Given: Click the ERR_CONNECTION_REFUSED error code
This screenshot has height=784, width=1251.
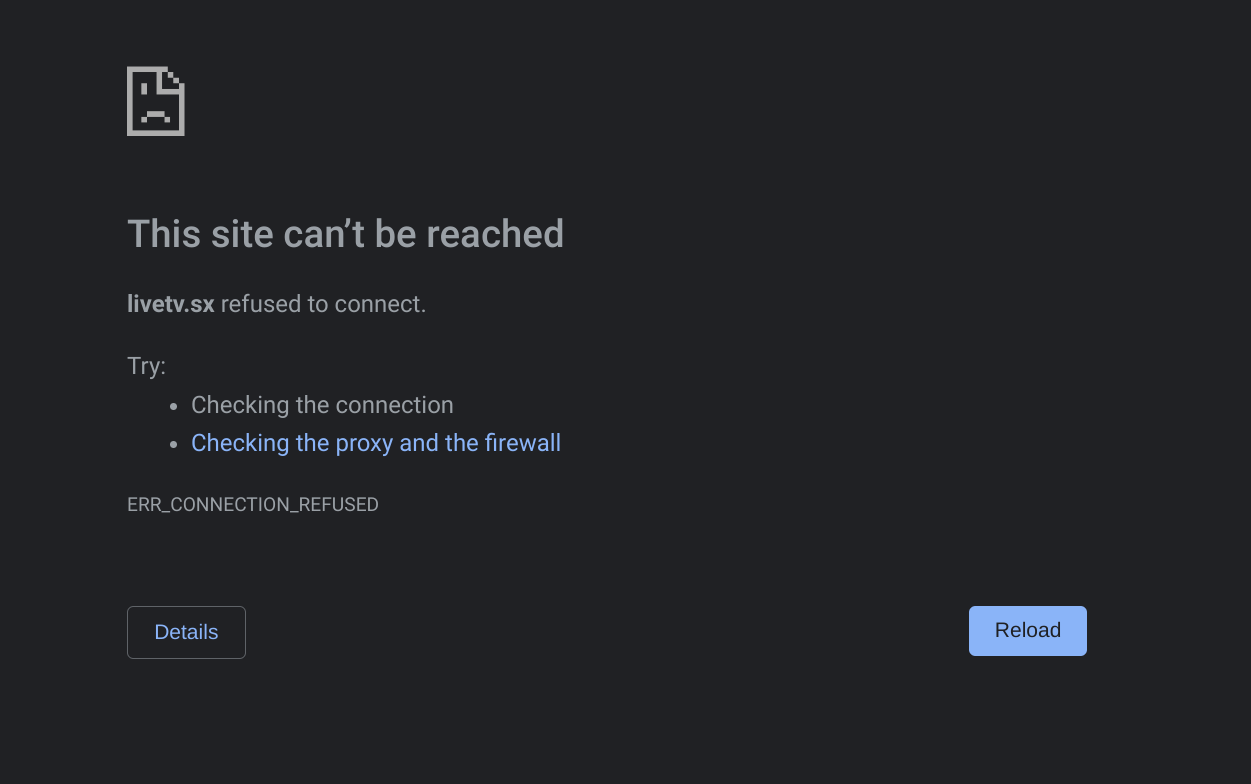Looking at the screenshot, I should [253, 505].
